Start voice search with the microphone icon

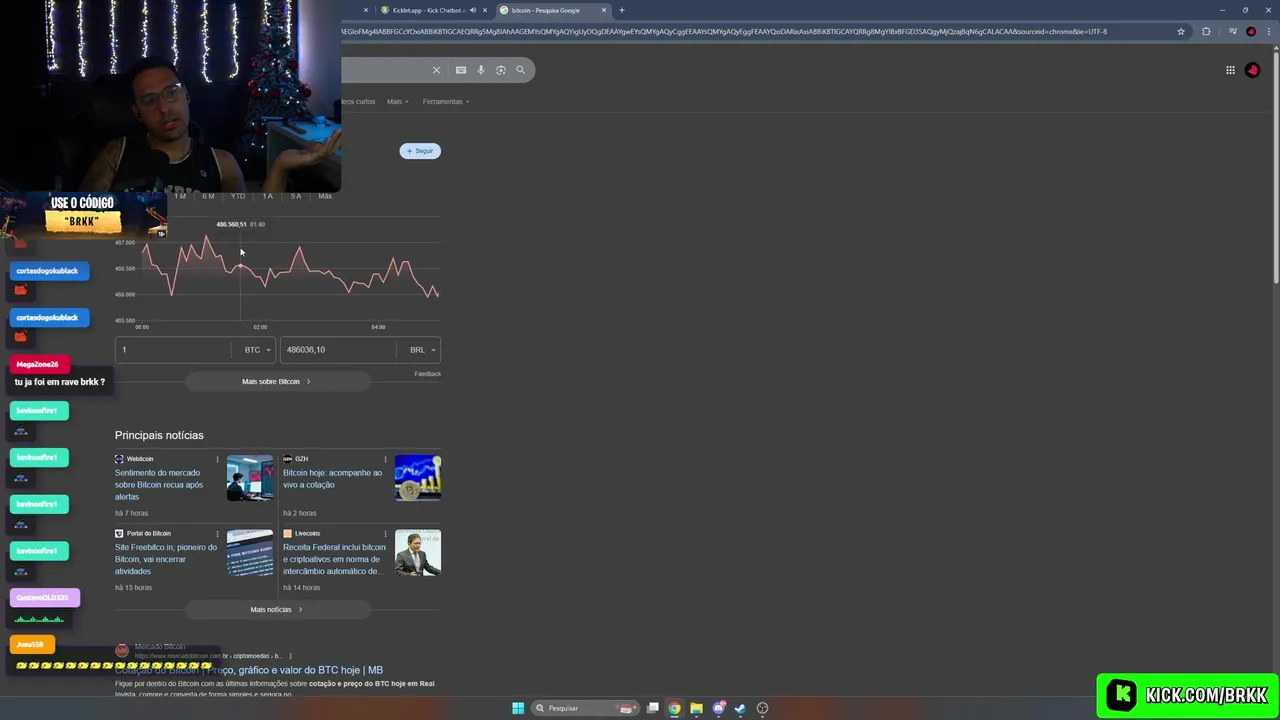[x=481, y=70]
